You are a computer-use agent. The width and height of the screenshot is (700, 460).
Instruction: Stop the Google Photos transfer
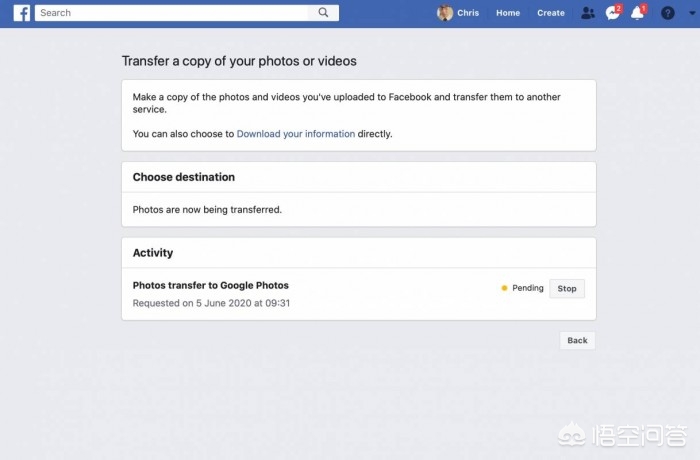(567, 288)
